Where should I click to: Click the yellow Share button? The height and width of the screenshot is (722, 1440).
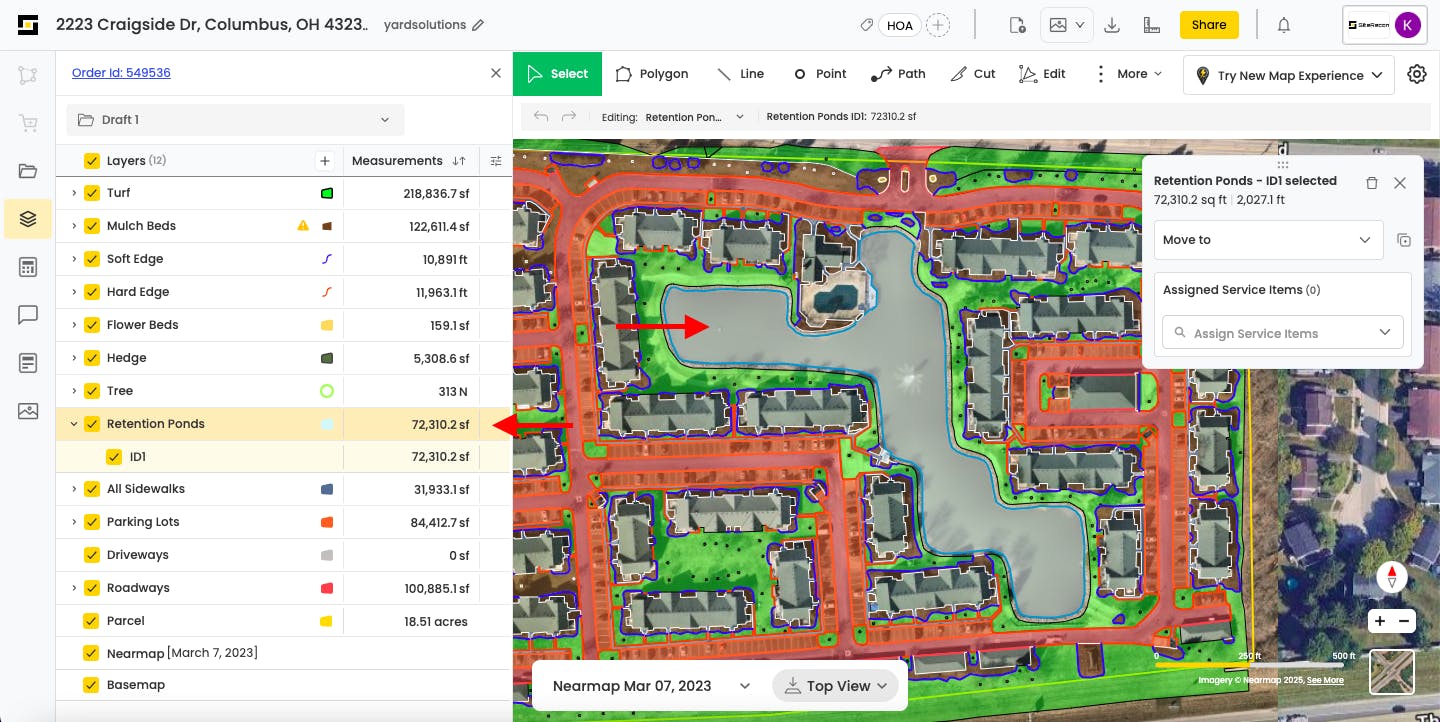[x=1208, y=25]
